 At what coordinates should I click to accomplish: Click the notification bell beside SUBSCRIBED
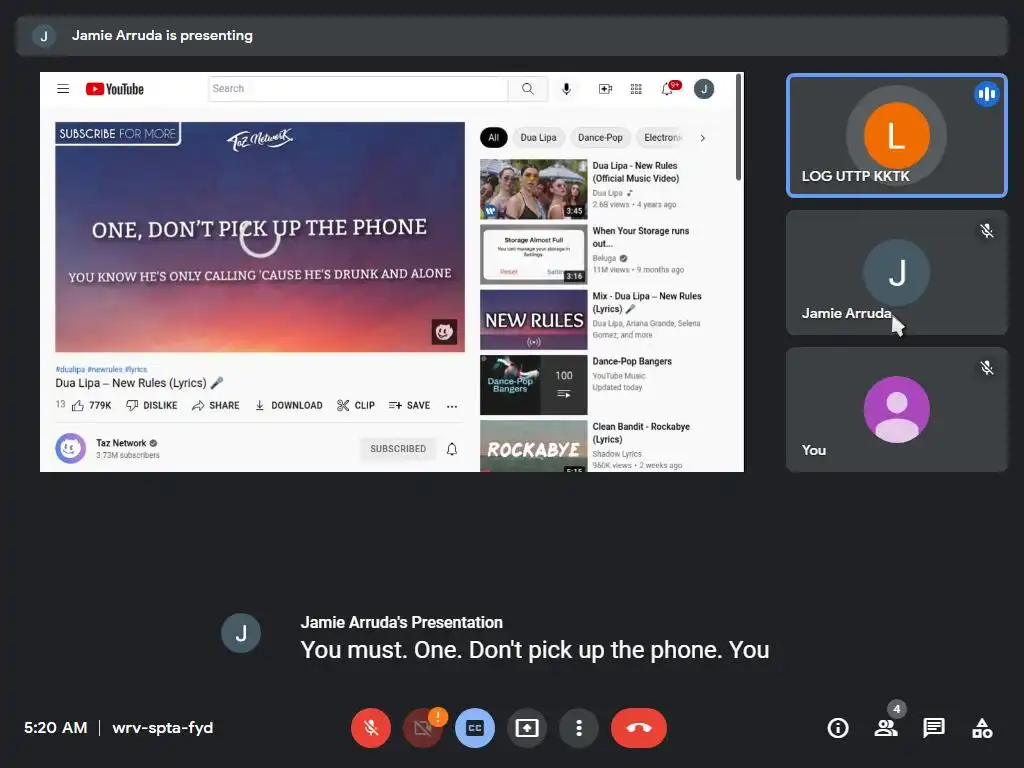point(452,449)
